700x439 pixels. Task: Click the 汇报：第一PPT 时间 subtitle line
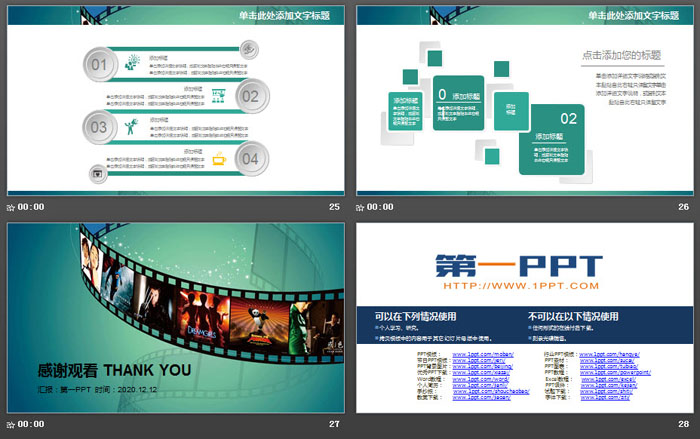tap(97, 389)
